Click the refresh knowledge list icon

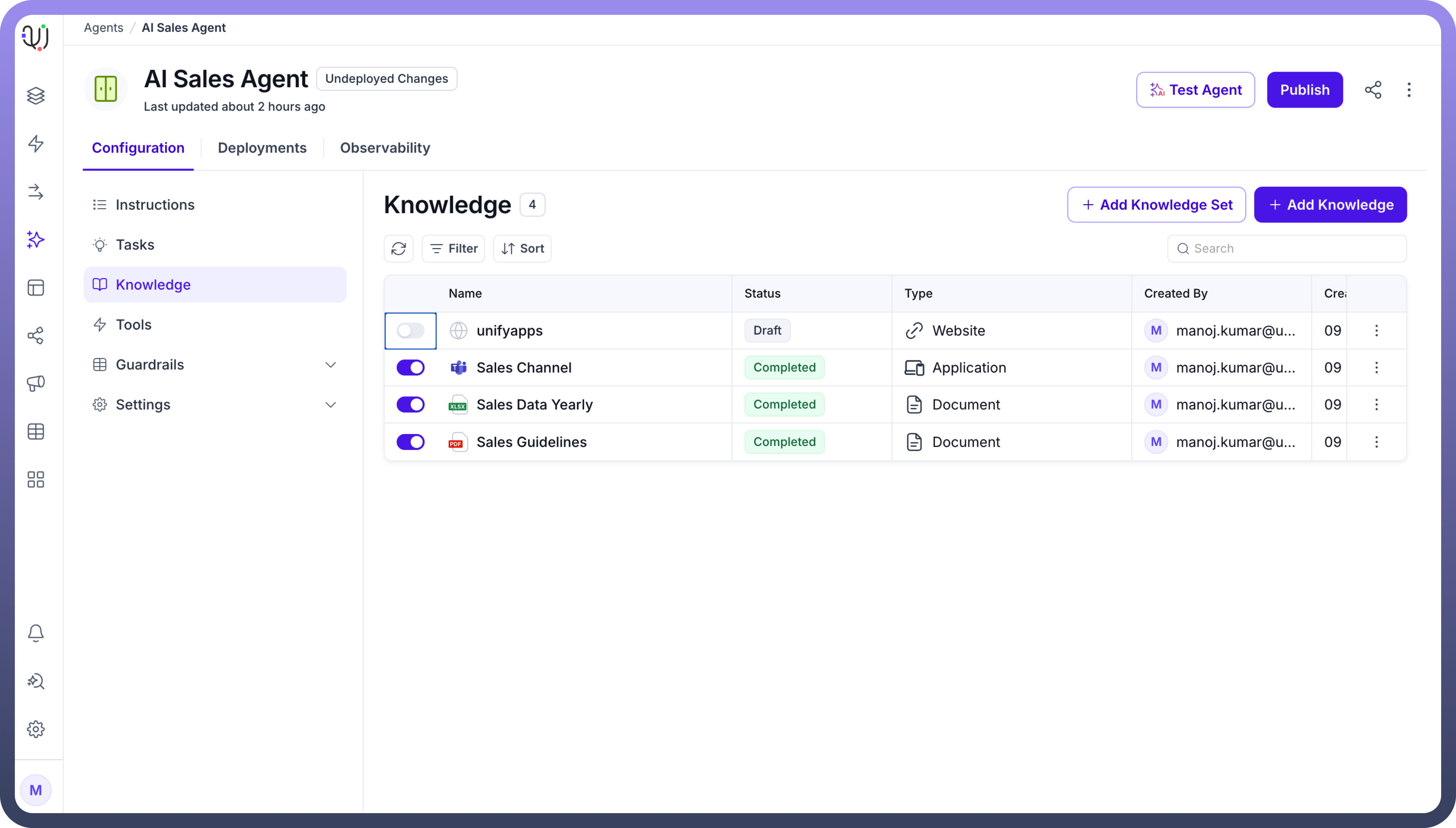click(398, 248)
